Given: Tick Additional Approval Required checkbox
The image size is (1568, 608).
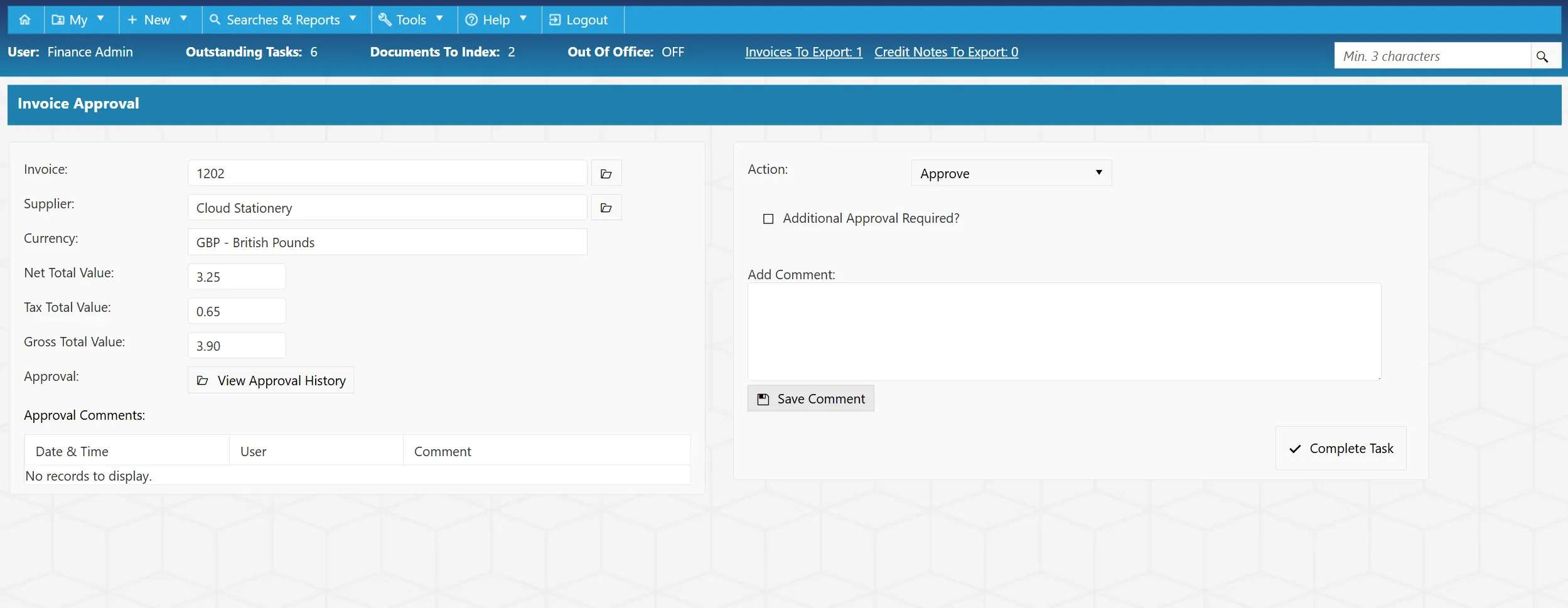Looking at the screenshot, I should click(x=768, y=219).
